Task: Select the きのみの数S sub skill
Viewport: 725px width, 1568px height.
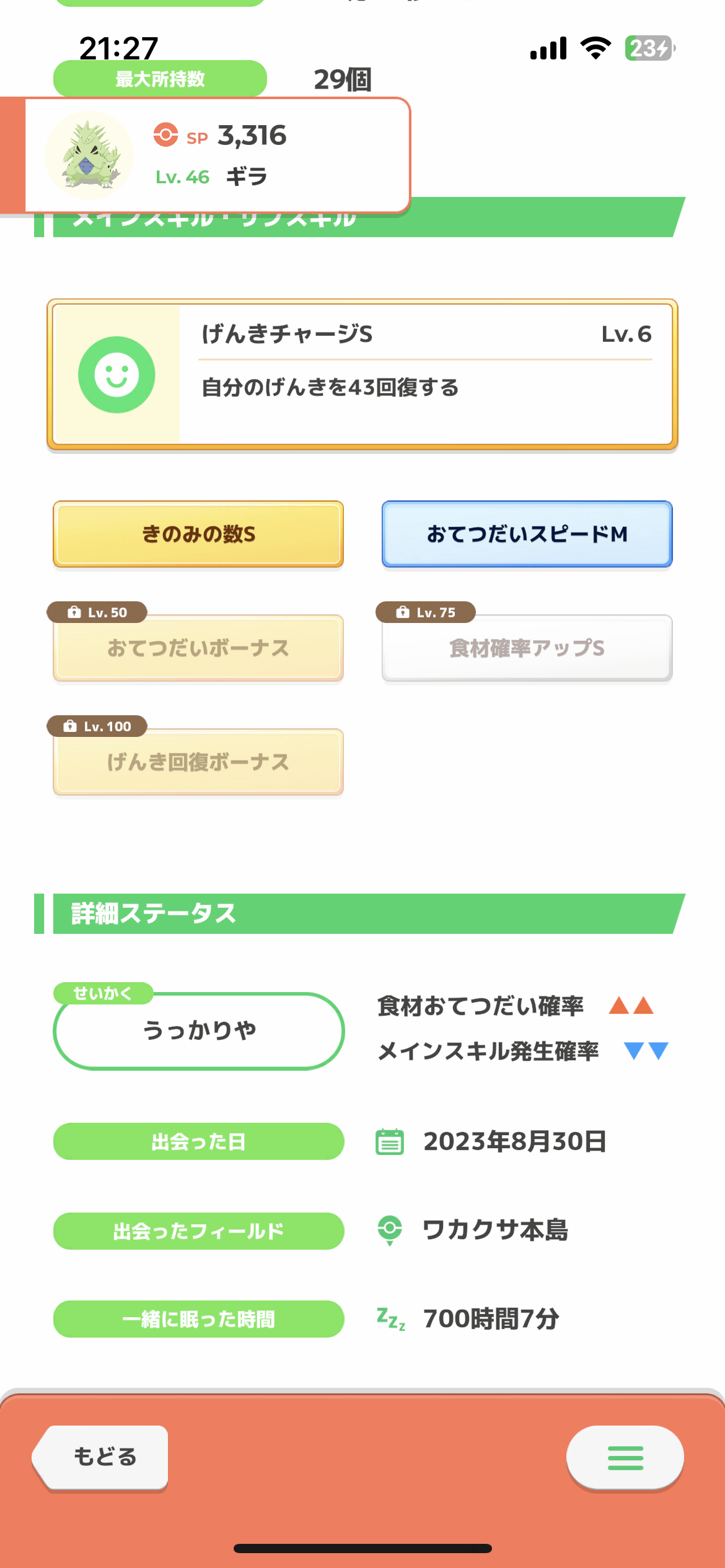Action: point(198,534)
